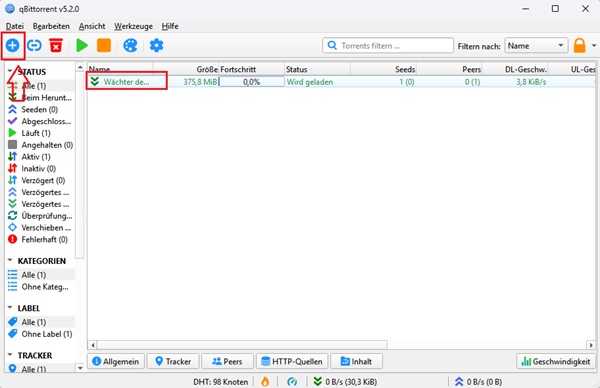
Task: Sort by DL-Geschw. column header
Action: click(x=515, y=69)
